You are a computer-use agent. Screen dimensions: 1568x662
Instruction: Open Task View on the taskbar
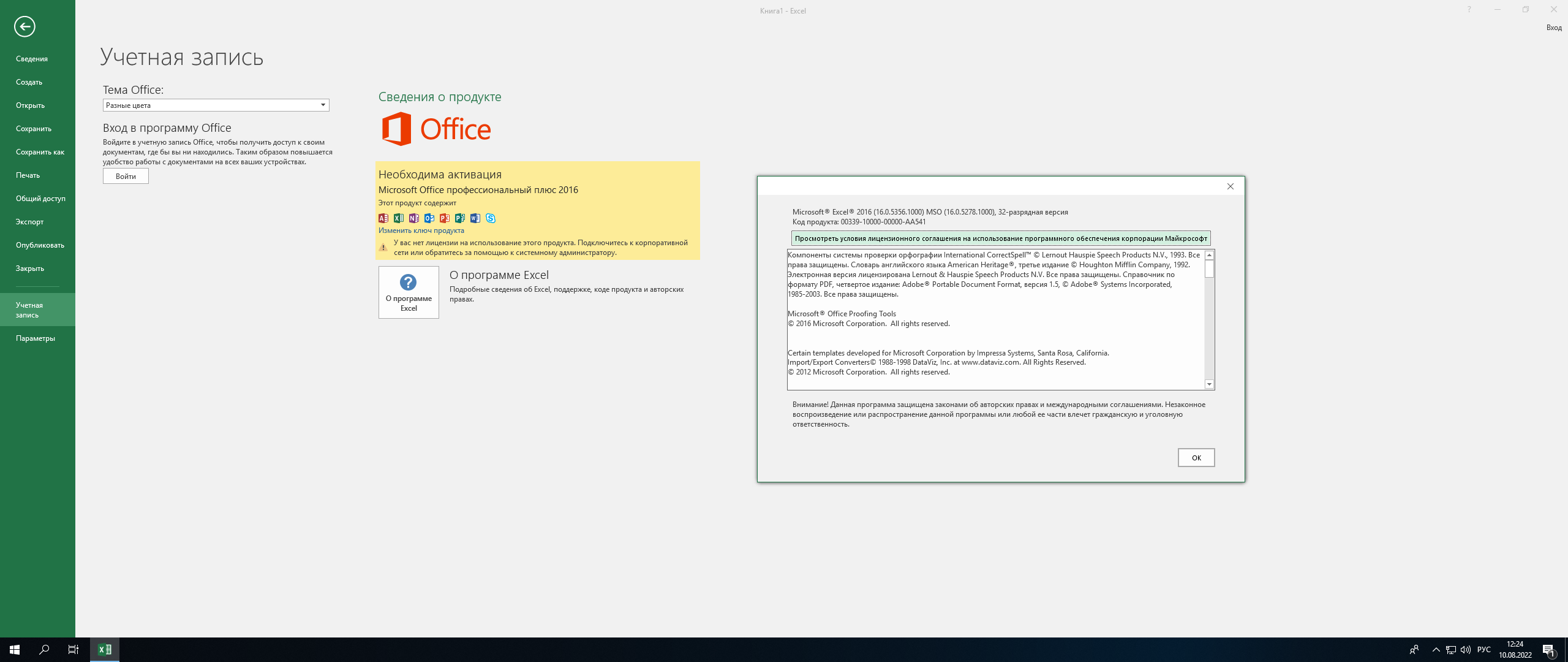coord(73,650)
